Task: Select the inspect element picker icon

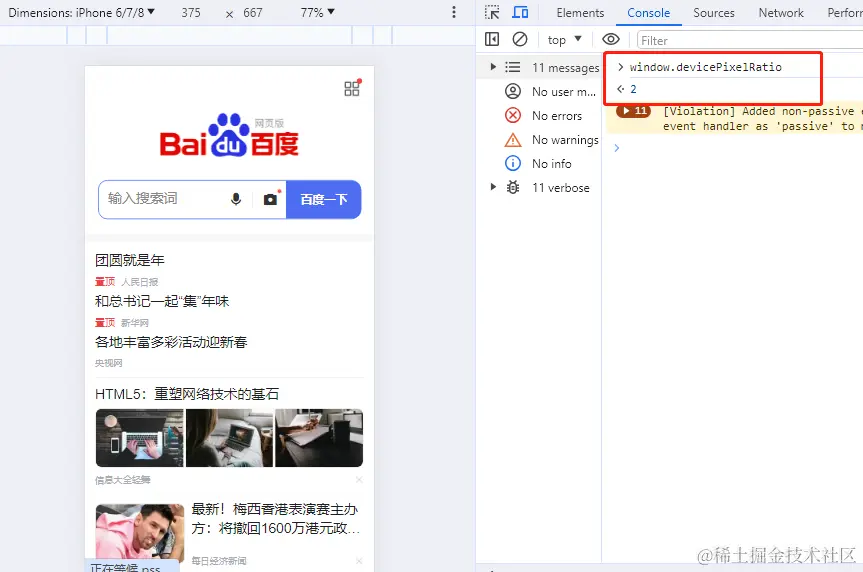Action: tap(492, 12)
